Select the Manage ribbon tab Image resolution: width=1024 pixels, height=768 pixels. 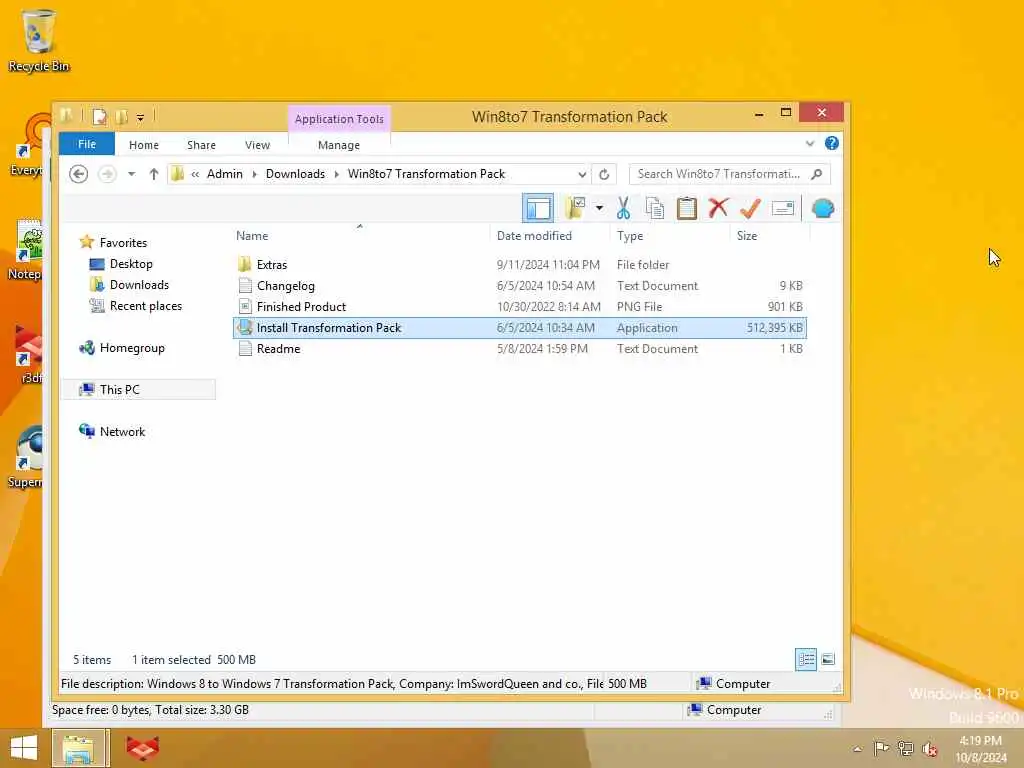click(x=338, y=145)
